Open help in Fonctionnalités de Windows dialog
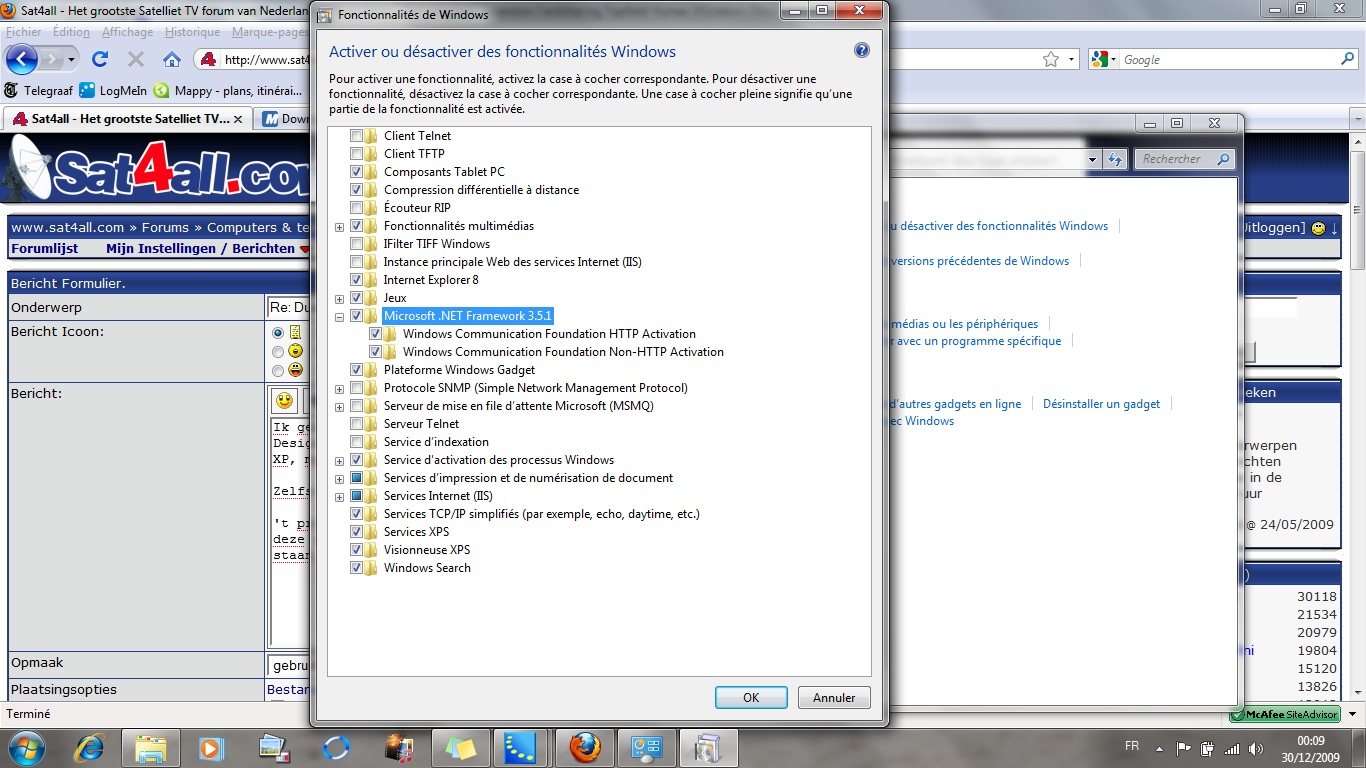Image resolution: width=1366 pixels, height=768 pixels. (x=861, y=51)
